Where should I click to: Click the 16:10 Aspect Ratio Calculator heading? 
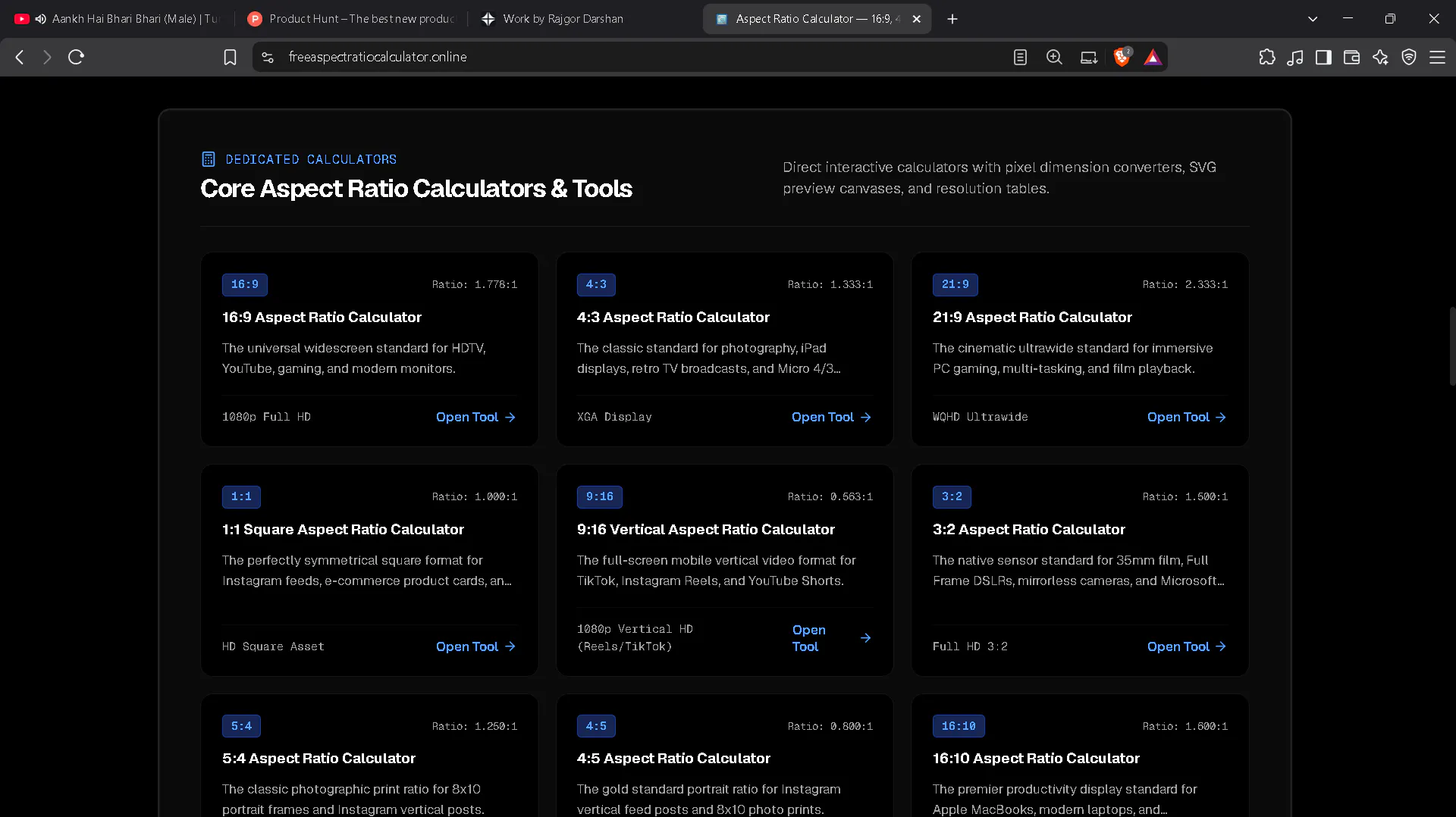click(1036, 758)
